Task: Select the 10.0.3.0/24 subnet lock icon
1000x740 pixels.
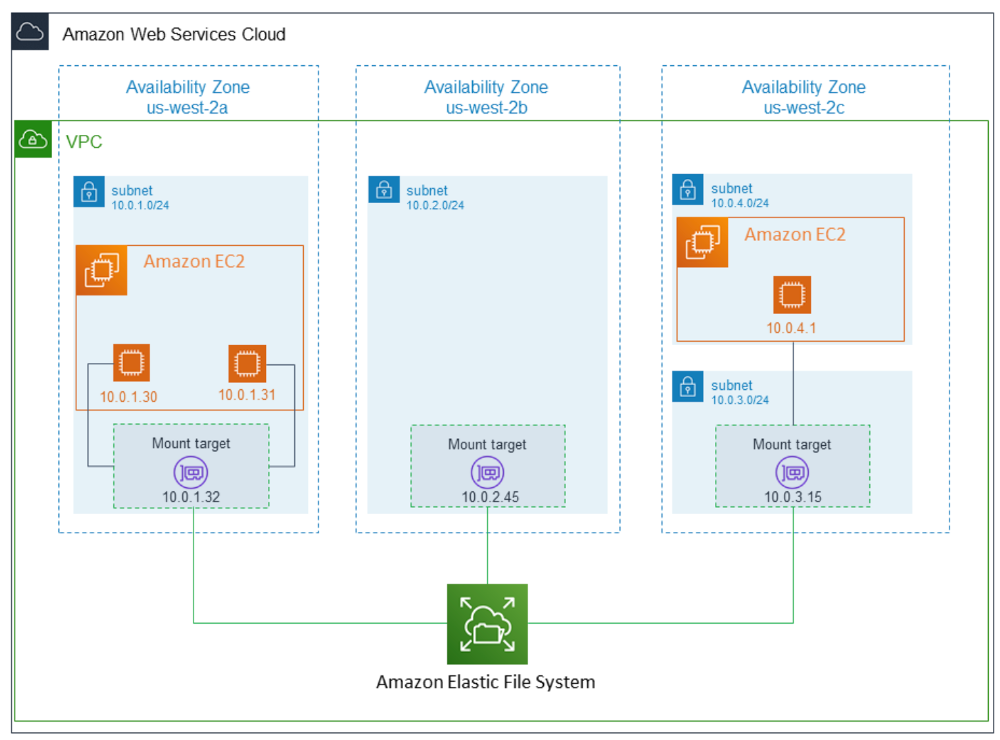Action: pos(688,386)
